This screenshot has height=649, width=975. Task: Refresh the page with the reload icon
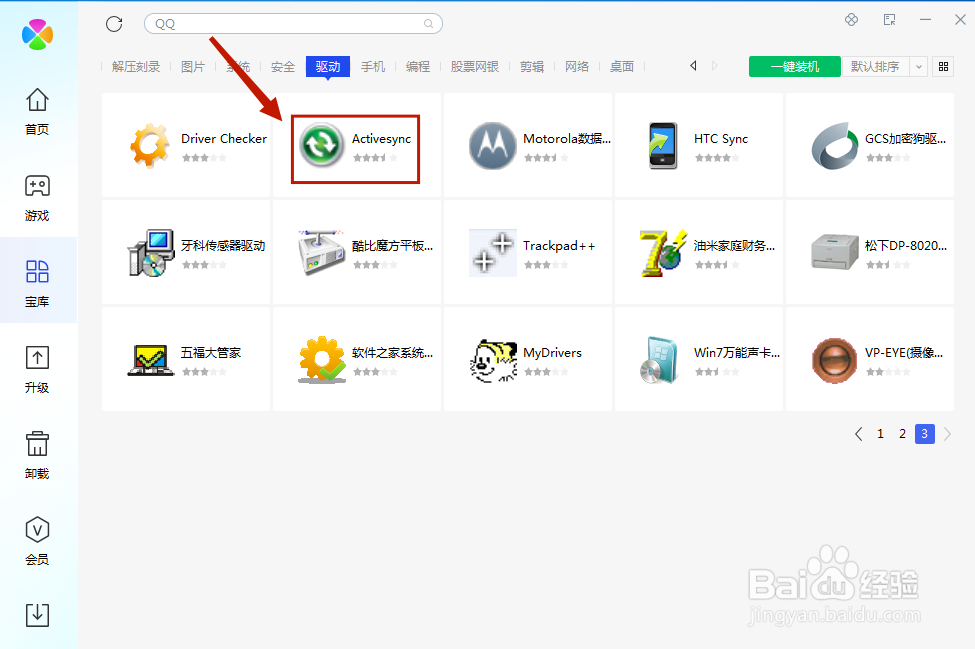(114, 24)
